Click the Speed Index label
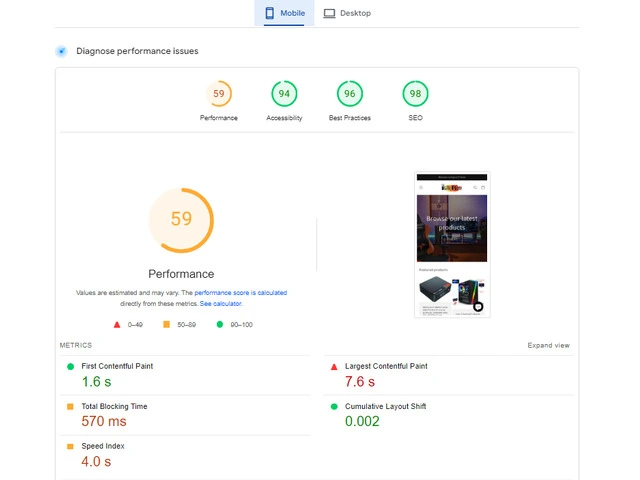This screenshot has height=480, width=640. [x=103, y=446]
